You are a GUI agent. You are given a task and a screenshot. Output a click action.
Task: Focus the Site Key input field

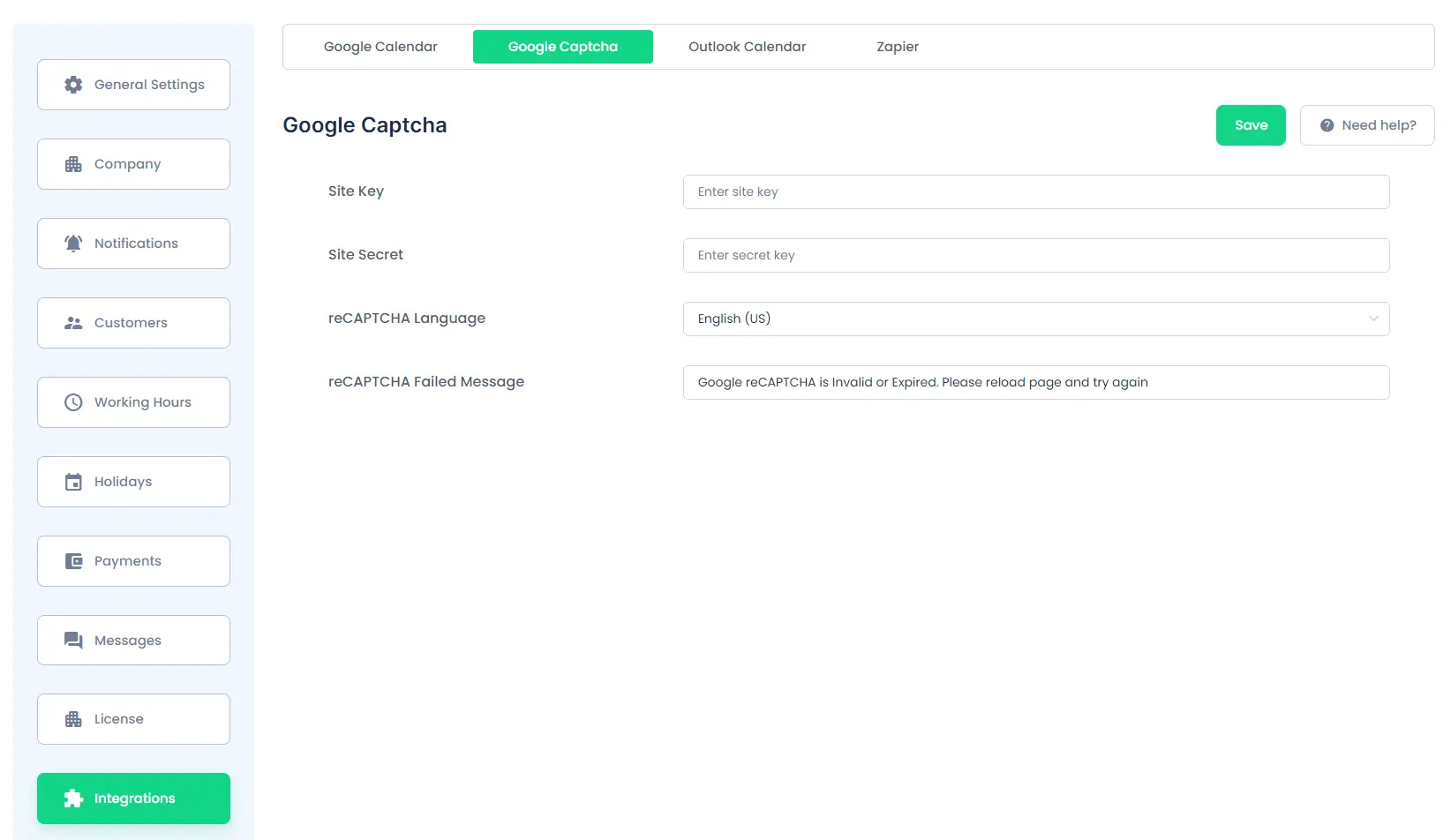click(1036, 191)
